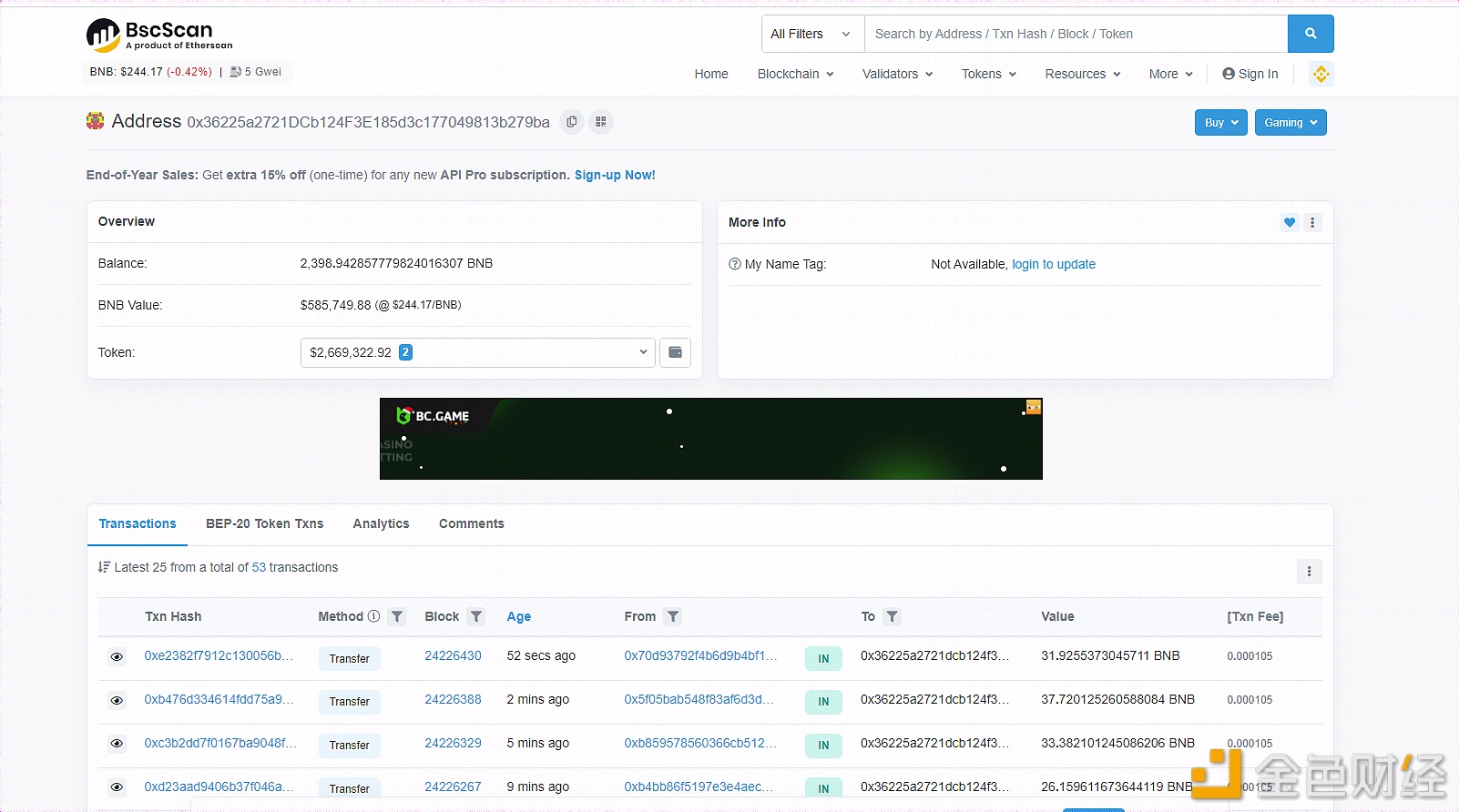Screen dimensions: 1459x812
Task: Open sender address 0xb4bb86f5197e3e4aec
Action: (699, 787)
